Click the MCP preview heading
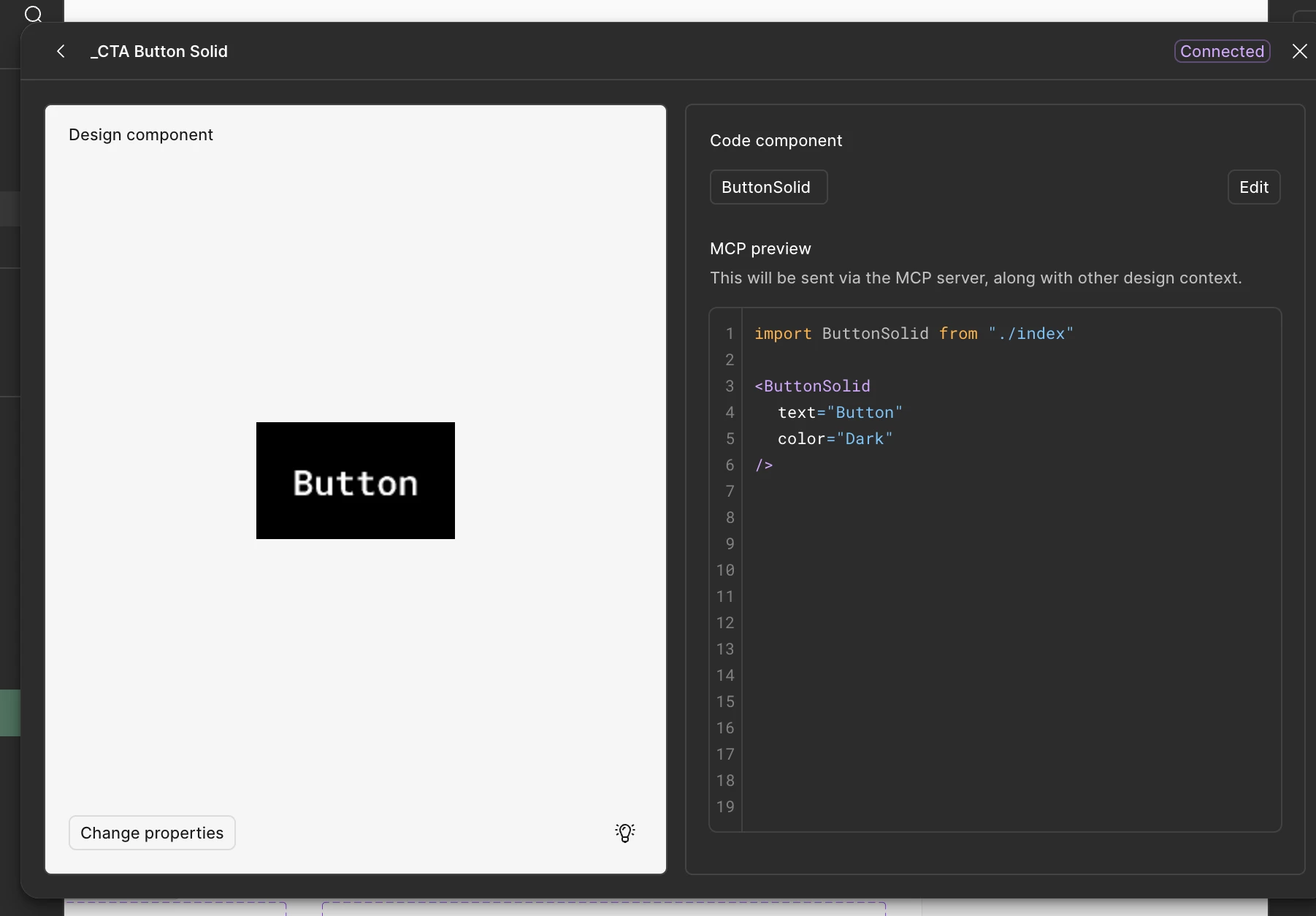This screenshot has width=1316, height=916. (760, 248)
